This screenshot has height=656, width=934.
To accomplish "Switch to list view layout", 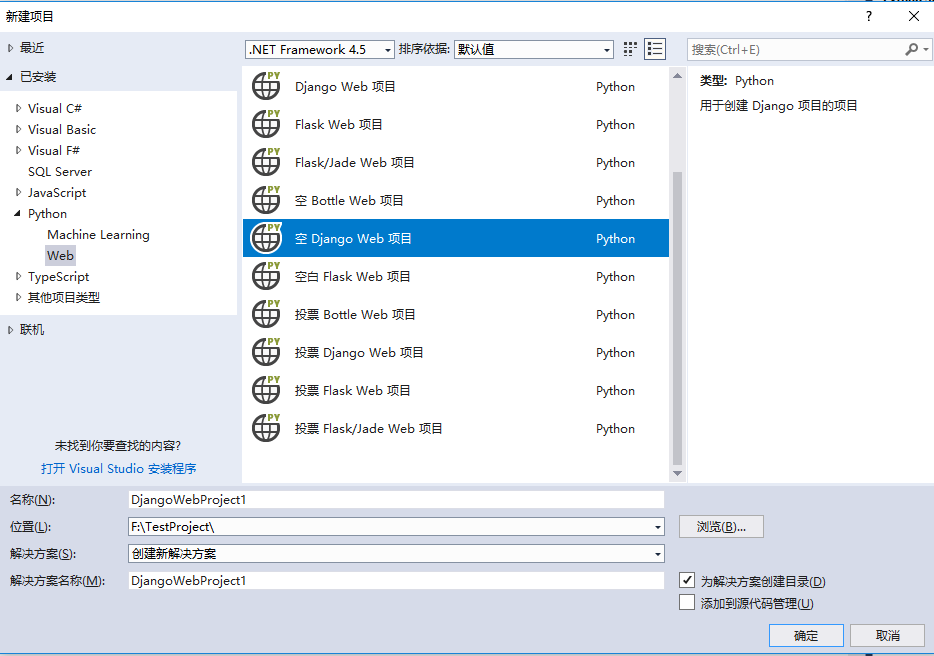I will (x=655, y=49).
